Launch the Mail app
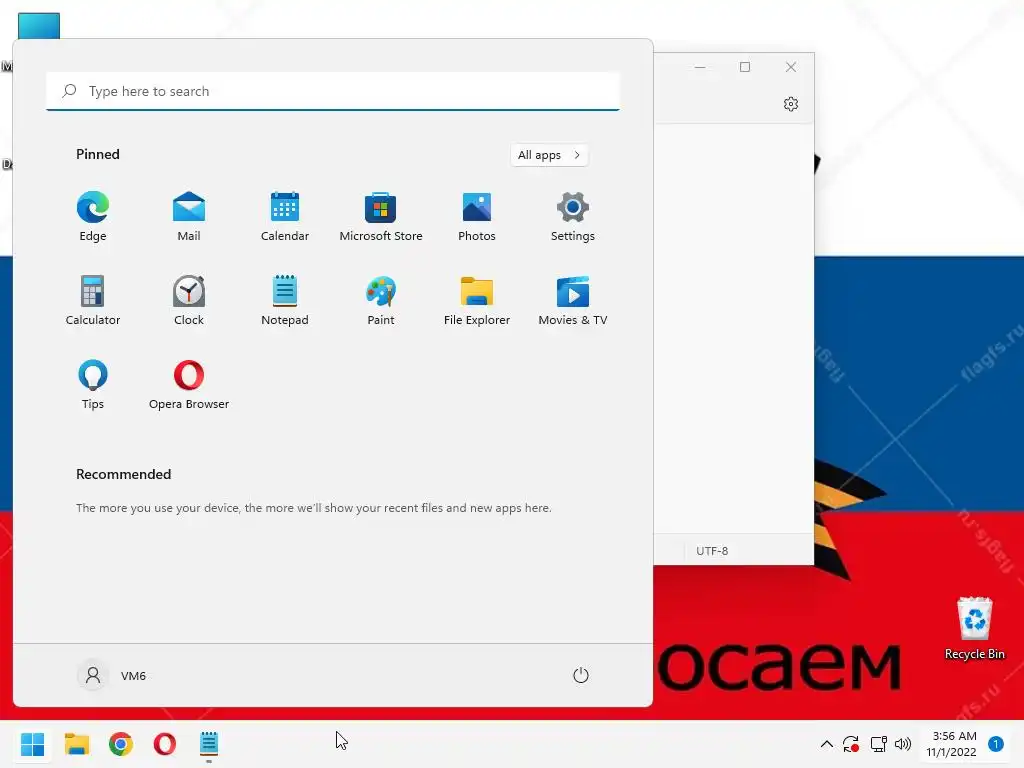The height and width of the screenshot is (768, 1024). [189, 216]
